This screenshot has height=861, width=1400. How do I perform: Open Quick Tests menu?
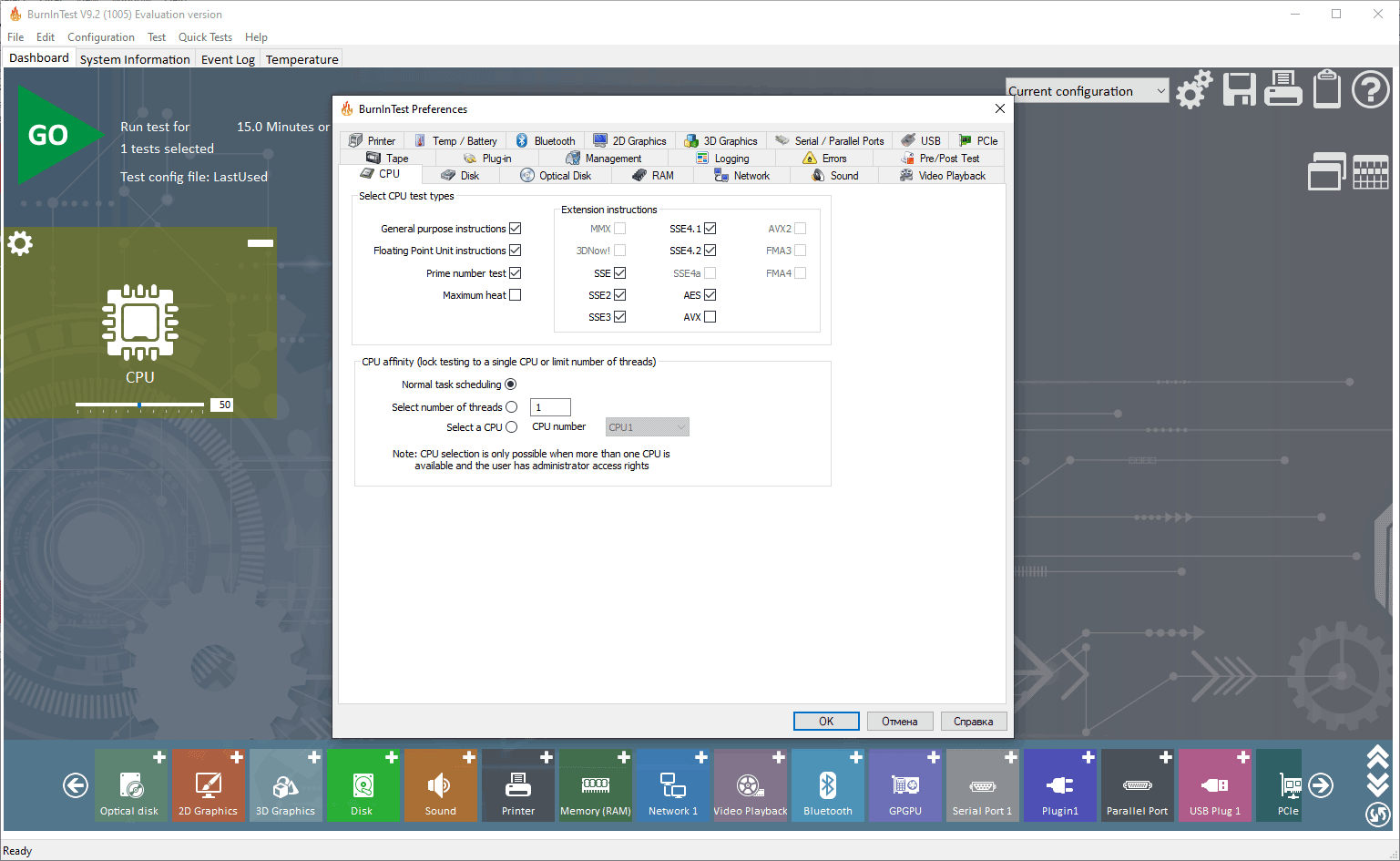click(205, 37)
